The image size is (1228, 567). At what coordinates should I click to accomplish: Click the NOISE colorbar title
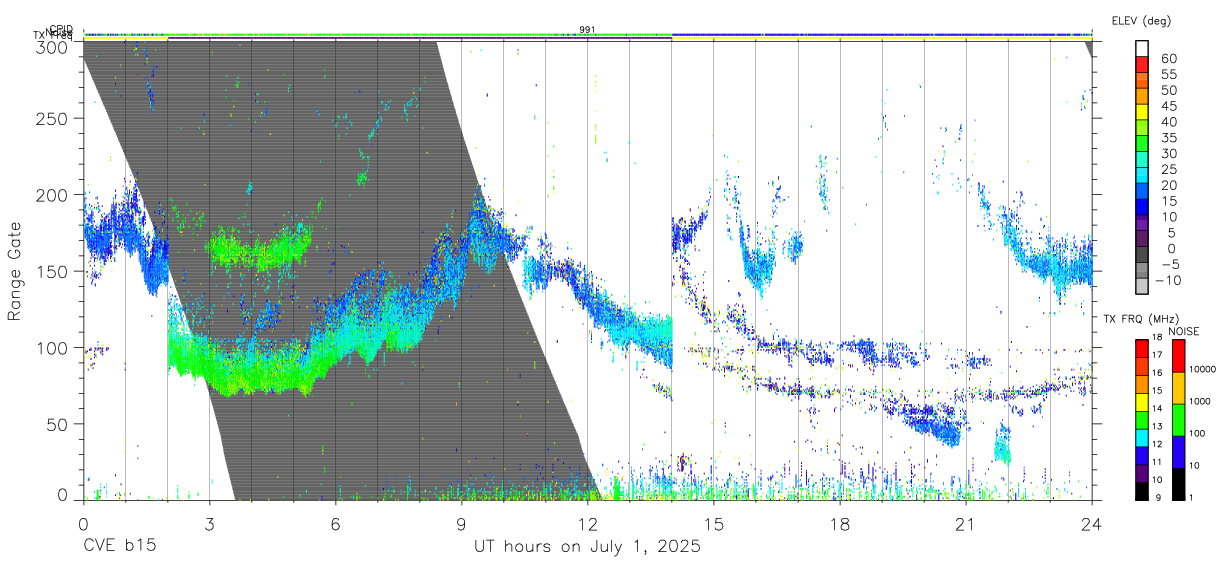pos(1185,331)
